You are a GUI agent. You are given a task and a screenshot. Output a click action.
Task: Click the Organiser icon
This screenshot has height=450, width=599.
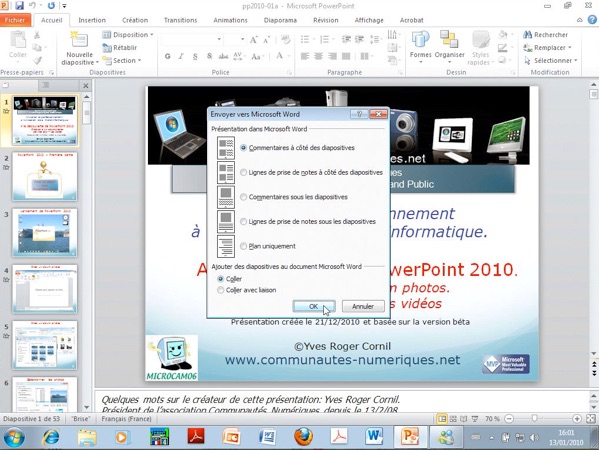pyautogui.click(x=450, y=39)
